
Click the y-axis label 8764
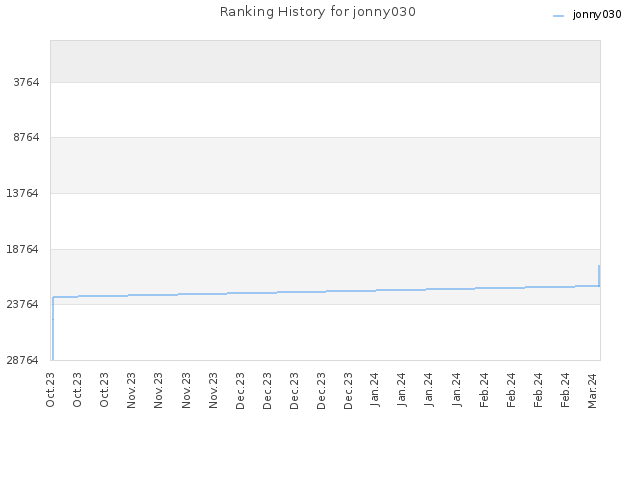coord(27,137)
